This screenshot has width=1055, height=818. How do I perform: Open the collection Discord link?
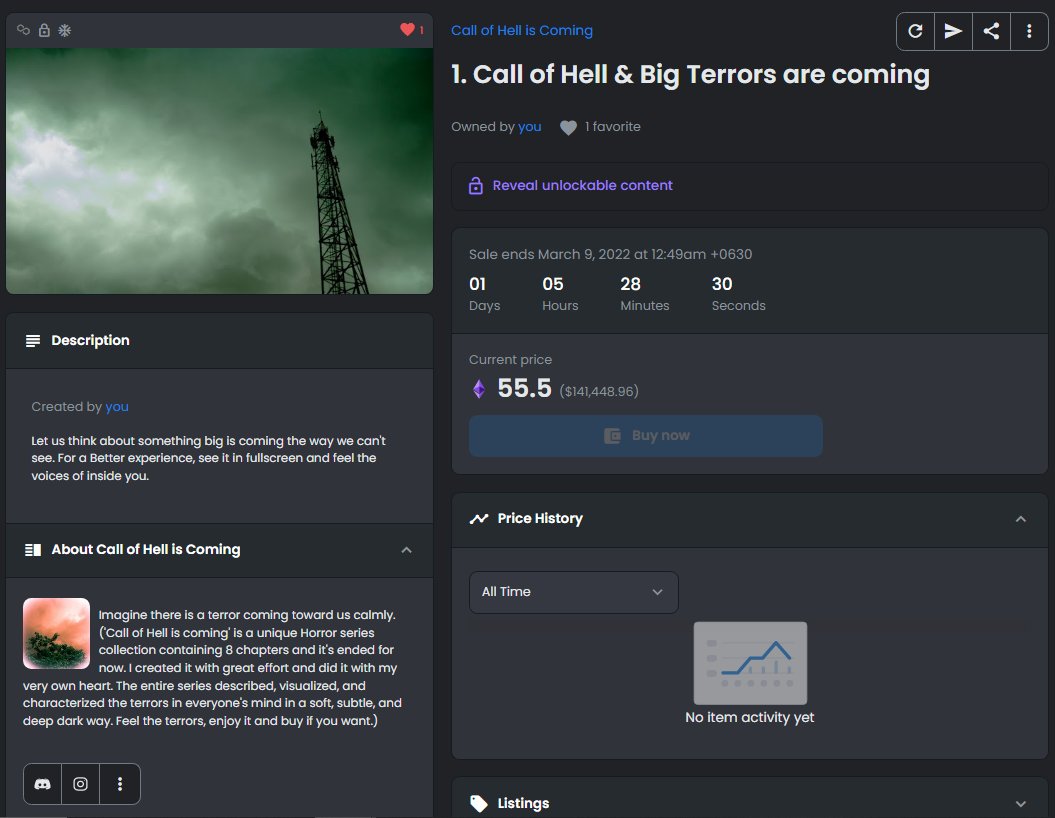[x=42, y=784]
